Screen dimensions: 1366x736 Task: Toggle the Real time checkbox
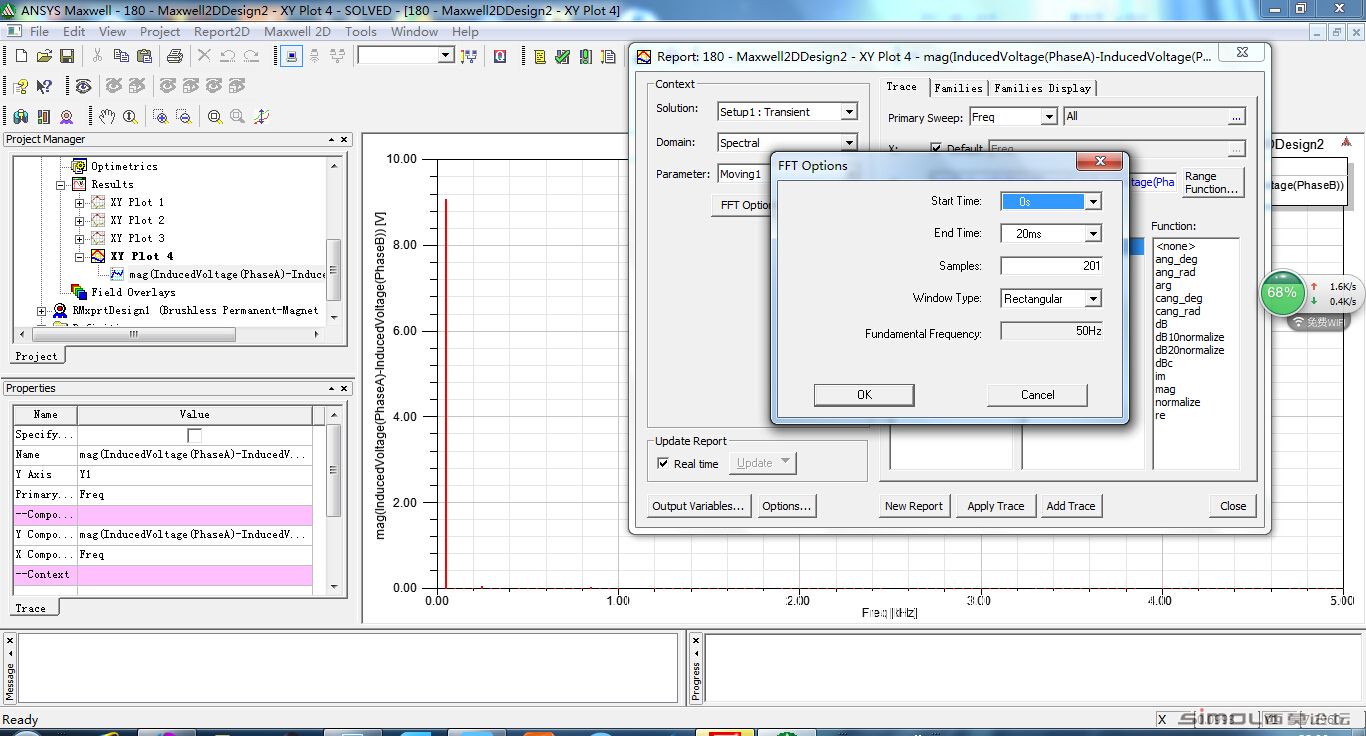pyautogui.click(x=663, y=464)
